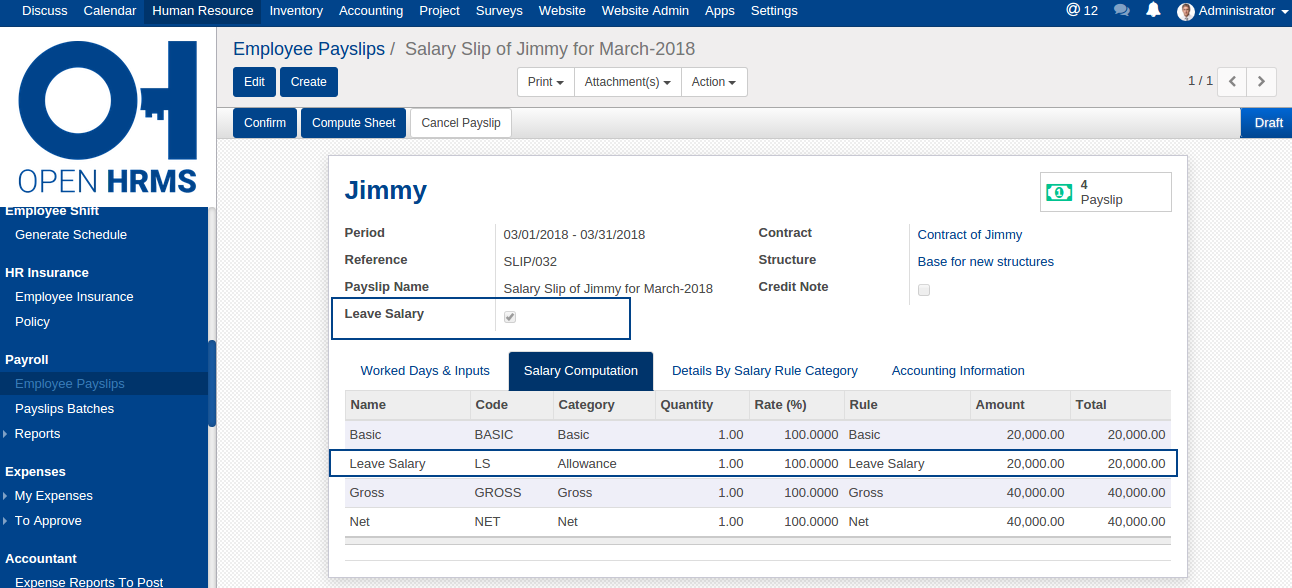Screen dimensions: 1292x588
Task: Click the notification bell icon
Action: (x=1153, y=11)
